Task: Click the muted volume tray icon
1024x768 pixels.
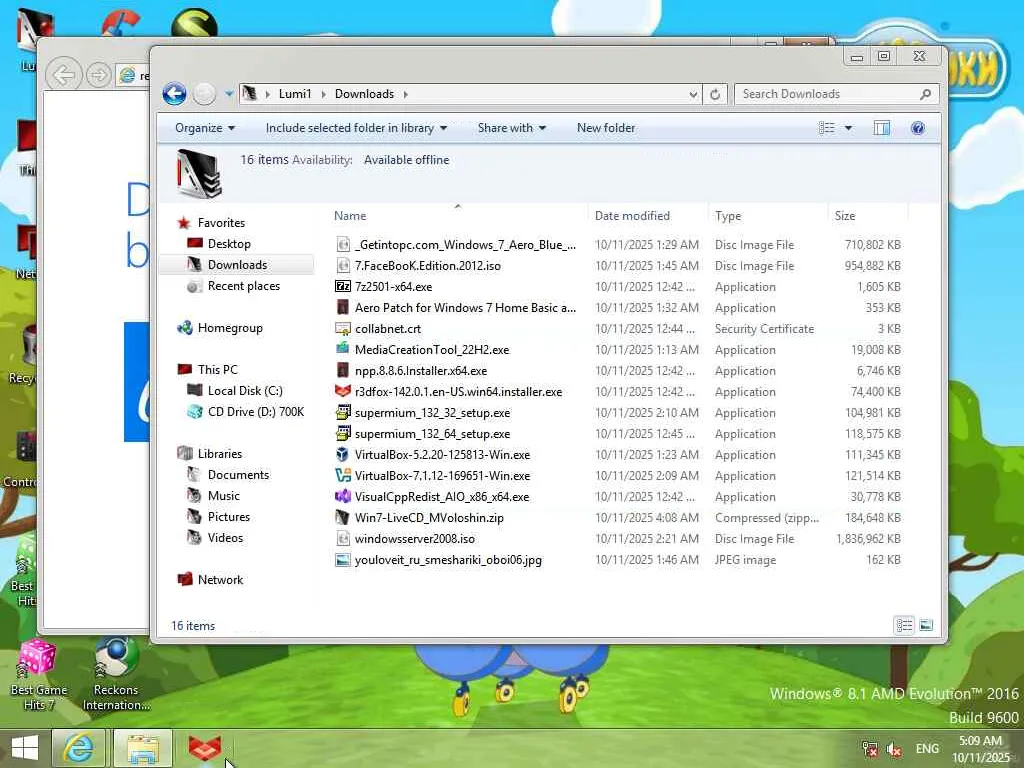Action: click(894, 749)
